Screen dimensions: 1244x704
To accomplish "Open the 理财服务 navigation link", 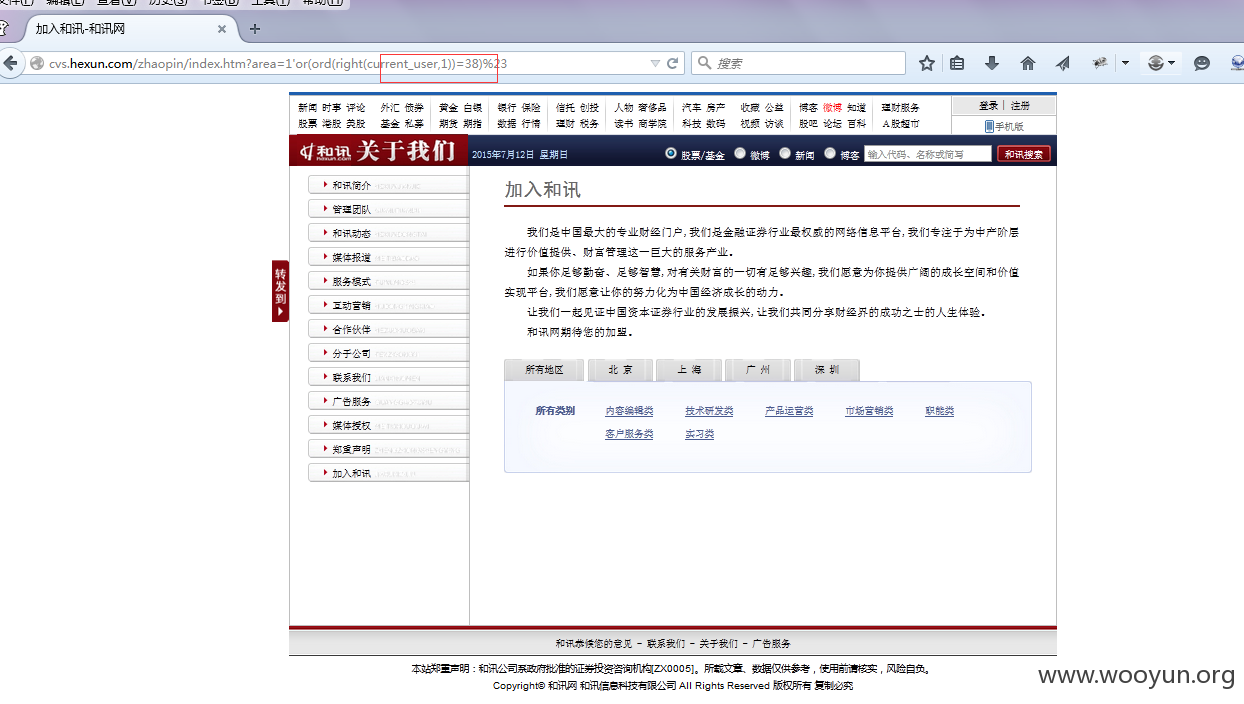I will (x=900, y=107).
